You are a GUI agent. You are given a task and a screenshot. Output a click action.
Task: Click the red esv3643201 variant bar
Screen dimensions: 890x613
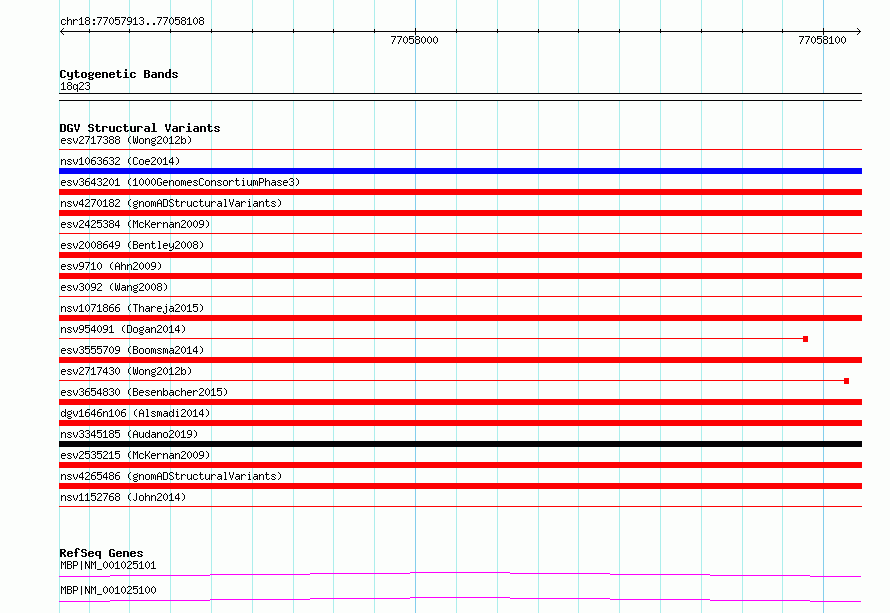(x=460, y=192)
